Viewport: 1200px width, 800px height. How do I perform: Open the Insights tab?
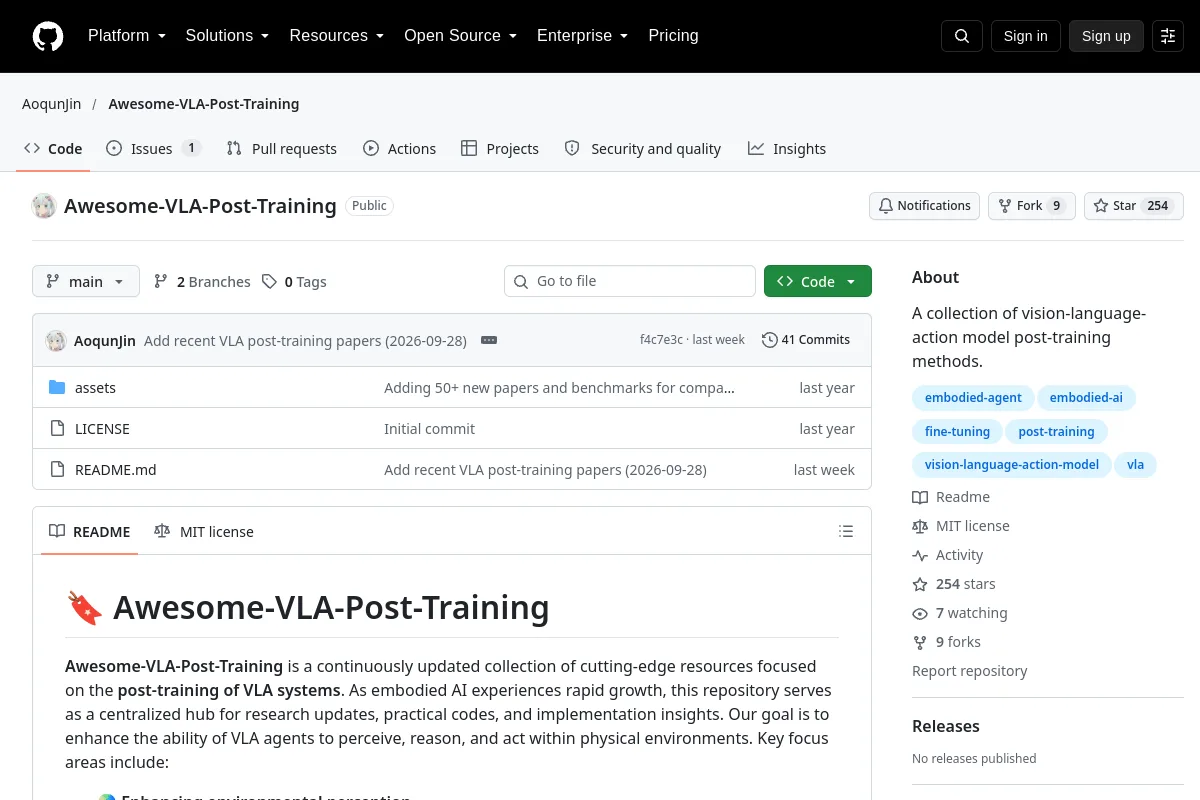[x=787, y=149]
